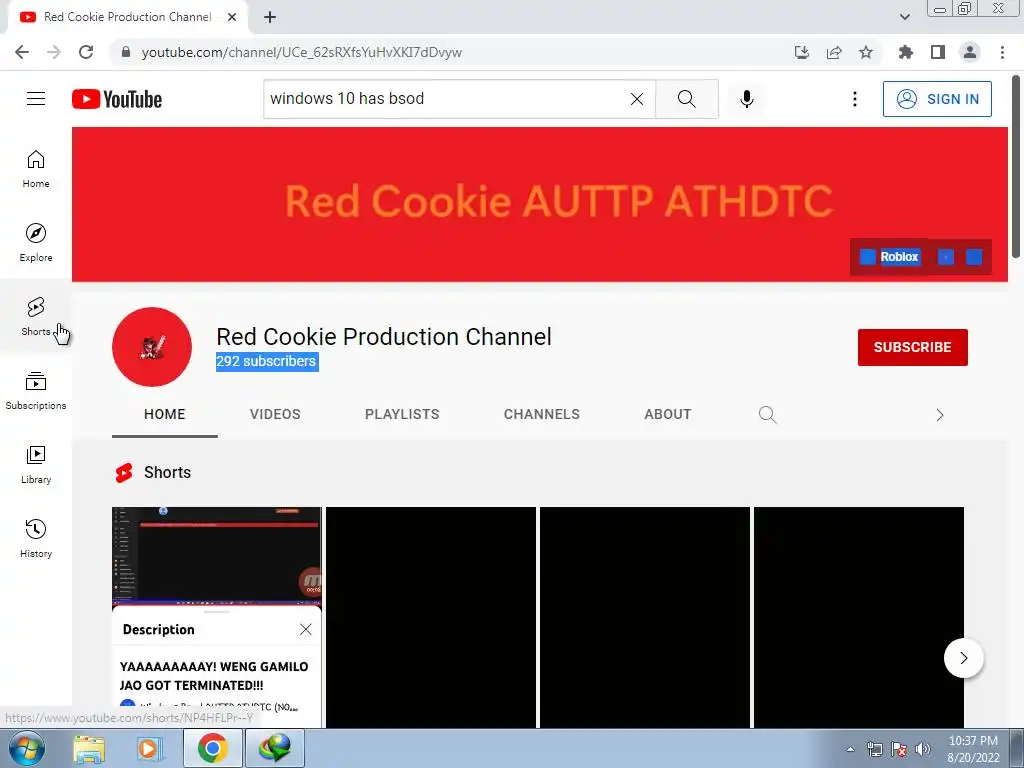Share this page from the address bar
The image size is (1024, 768).
(x=834, y=52)
